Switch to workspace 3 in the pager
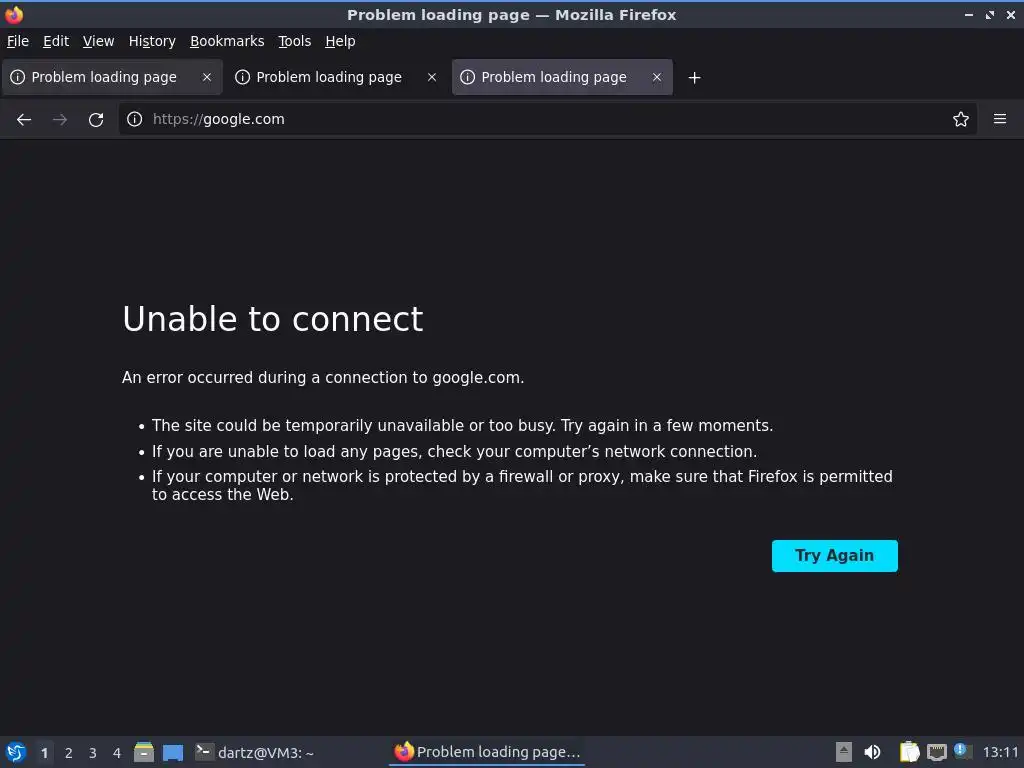This screenshot has width=1024, height=768. [93, 753]
